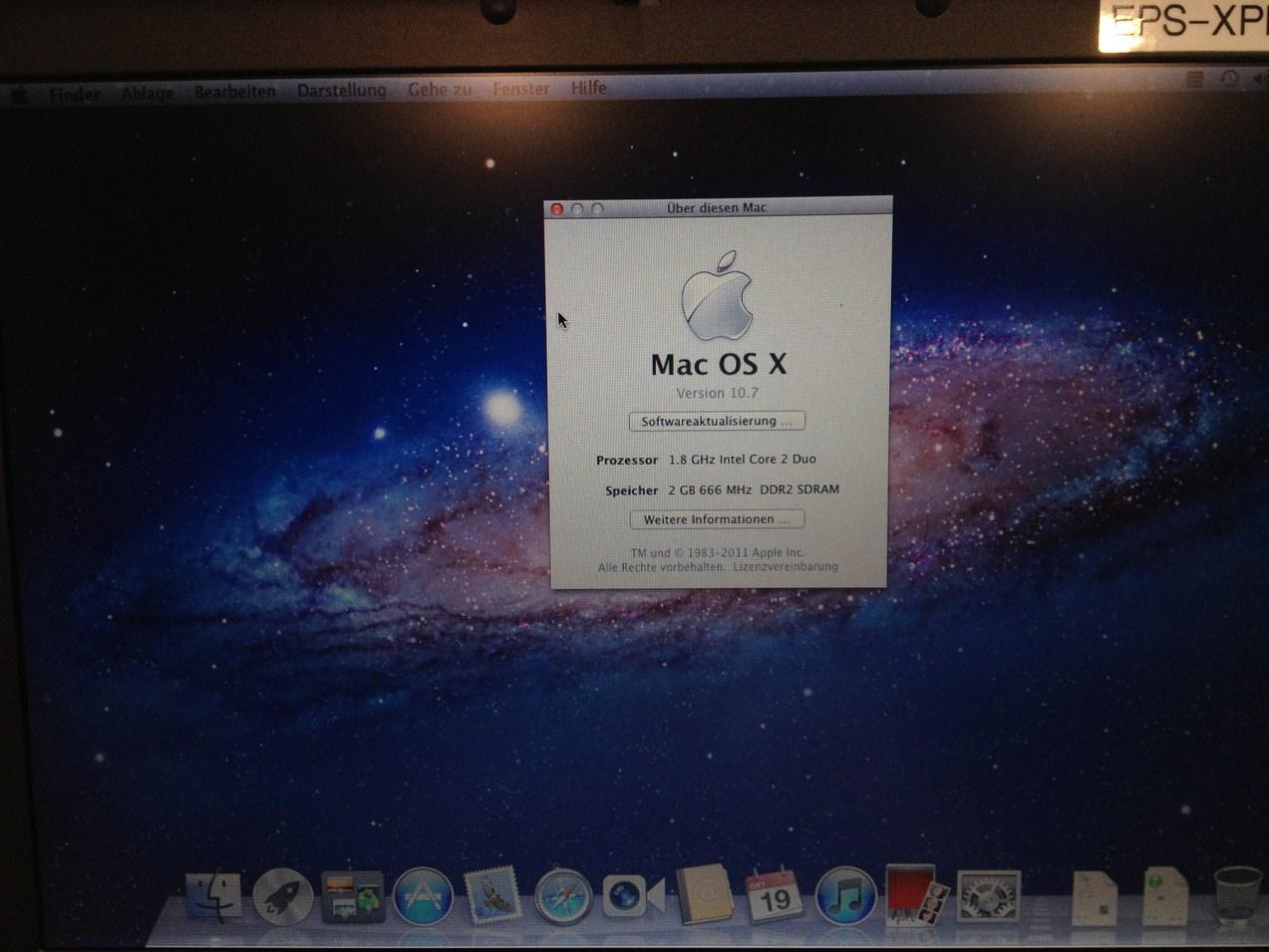The width and height of the screenshot is (1269, 952).
Task: Open the App Store Dock icon
Action: (x=423, y=896)
